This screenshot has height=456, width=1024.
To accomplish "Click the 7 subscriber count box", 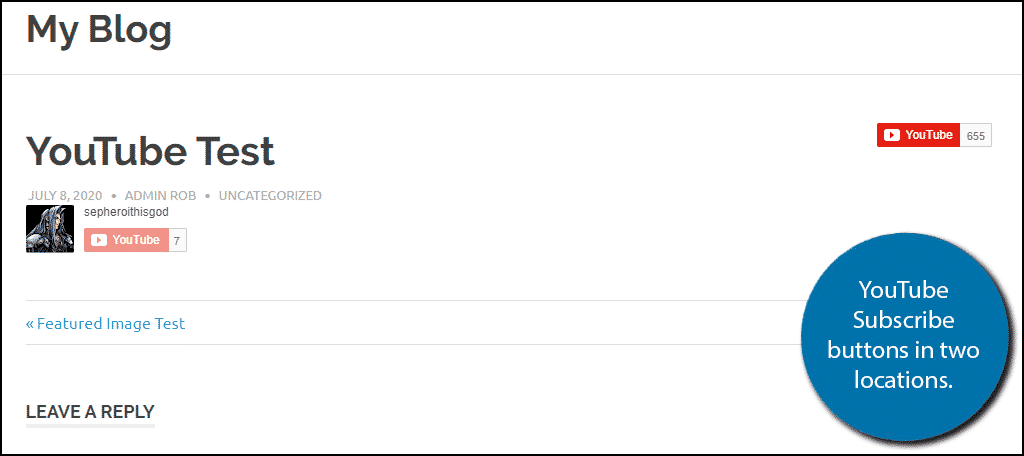I will [x=177, y=240].
